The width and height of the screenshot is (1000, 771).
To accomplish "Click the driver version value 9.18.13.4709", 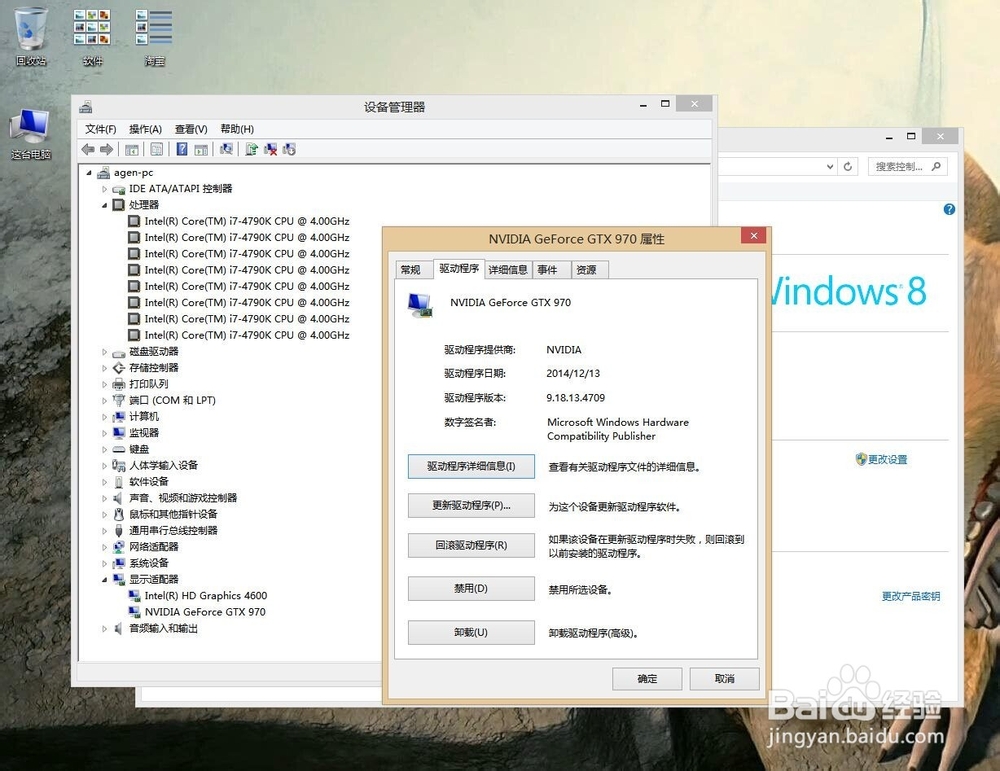I will coord(575,398).
